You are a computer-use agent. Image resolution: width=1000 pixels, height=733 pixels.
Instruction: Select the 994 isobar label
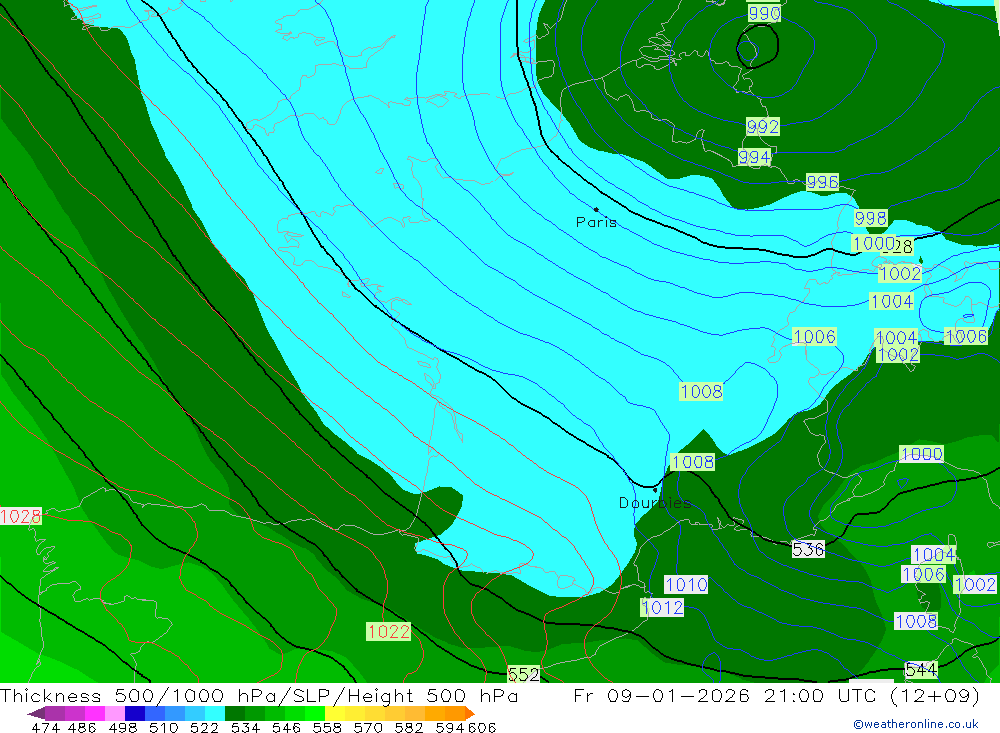[x=754, y=156]
